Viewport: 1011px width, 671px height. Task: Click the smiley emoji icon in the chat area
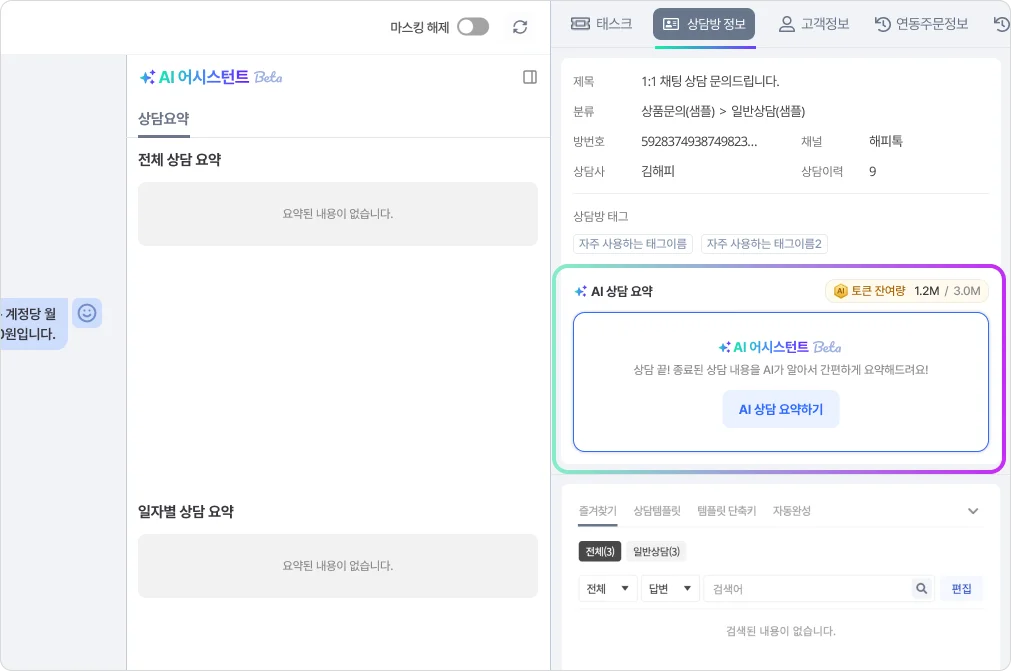pyautogui.click(x=87, y=313)
